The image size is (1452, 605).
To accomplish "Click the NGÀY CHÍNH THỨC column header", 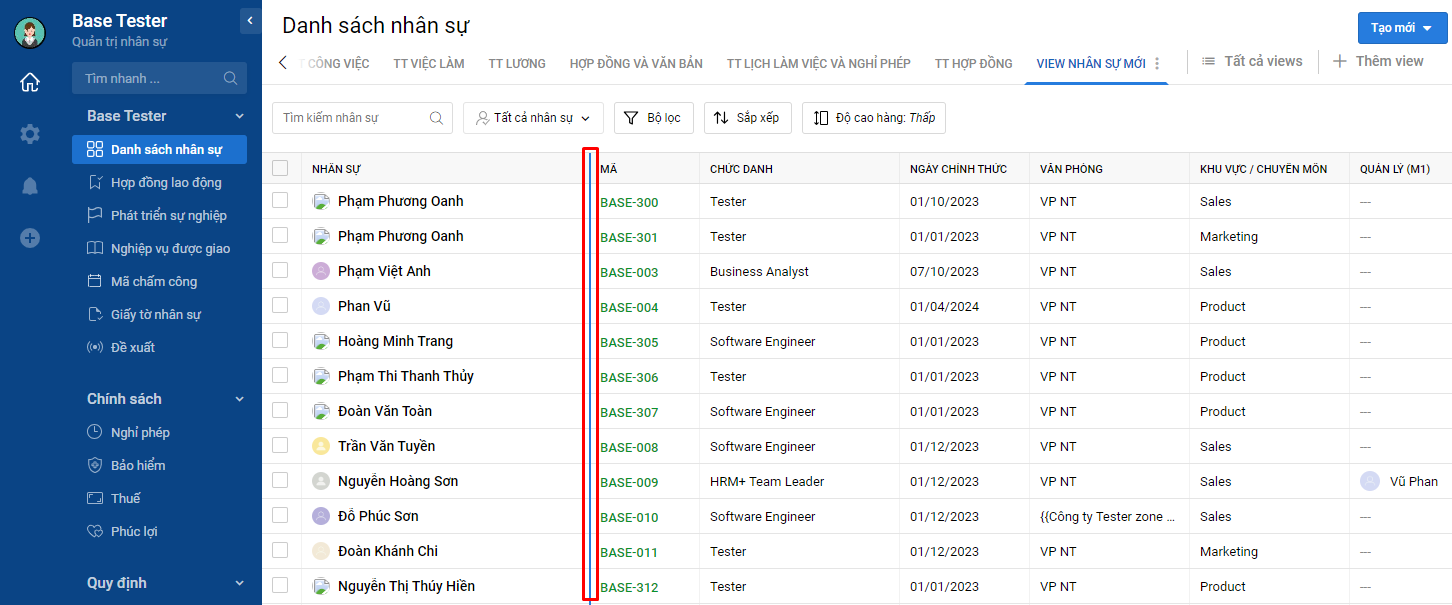I will [x=958, y=169].
